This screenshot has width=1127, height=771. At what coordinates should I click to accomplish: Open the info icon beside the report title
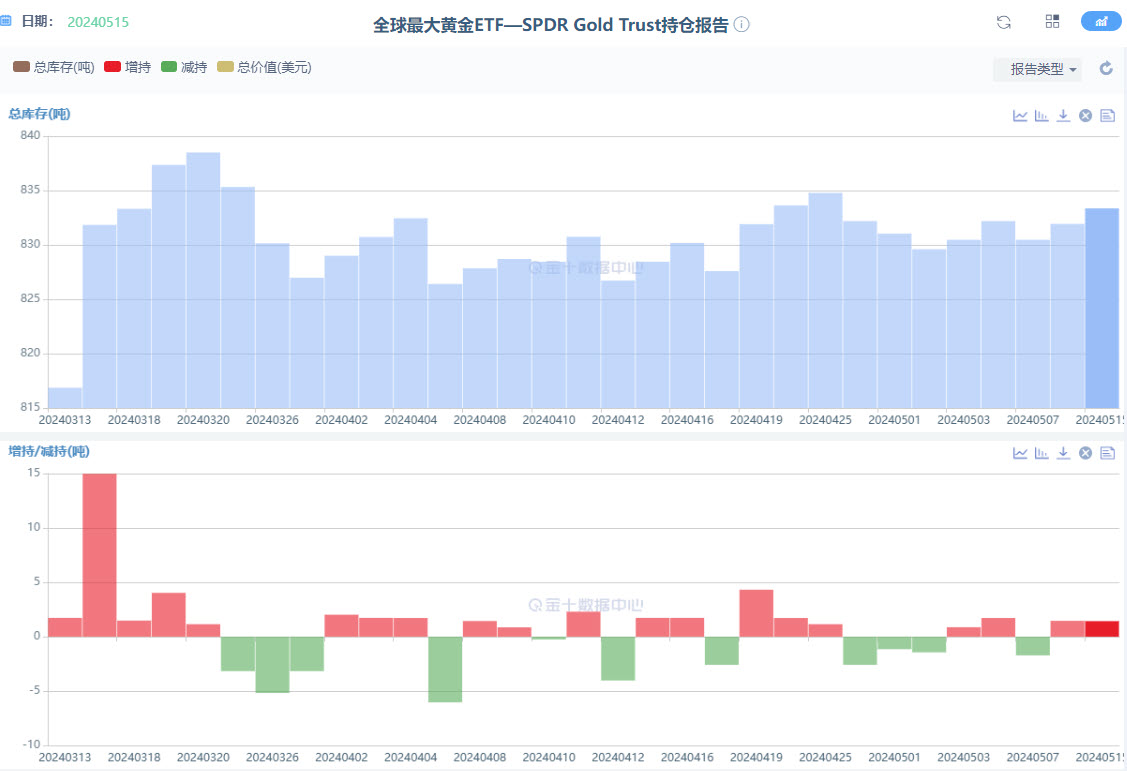pyautogui.click(x=742, y=24)
